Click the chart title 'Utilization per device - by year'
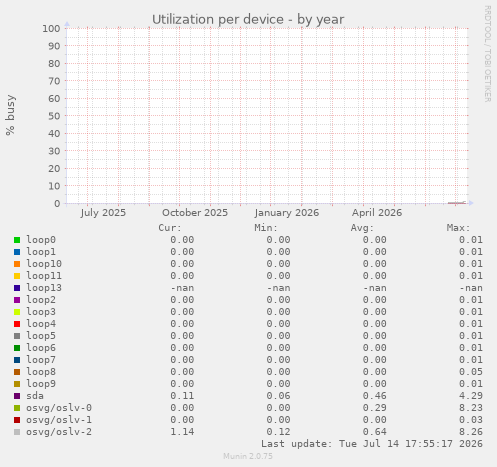This screenshot has width=497, height=467. [248, 19]
